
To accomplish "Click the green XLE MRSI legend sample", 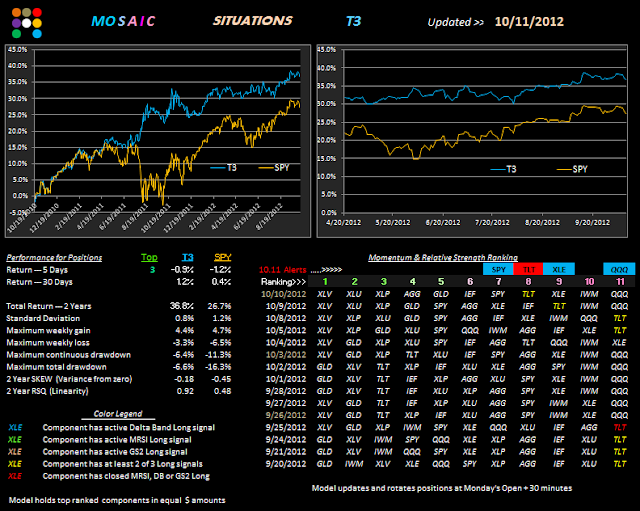I will 15,440.
